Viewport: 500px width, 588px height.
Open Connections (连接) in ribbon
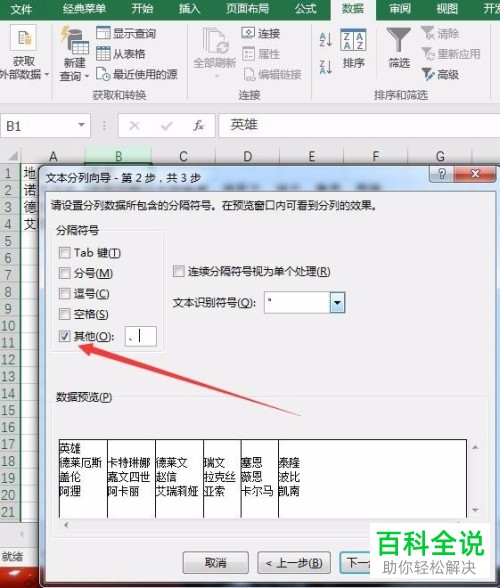pos(261,33)
